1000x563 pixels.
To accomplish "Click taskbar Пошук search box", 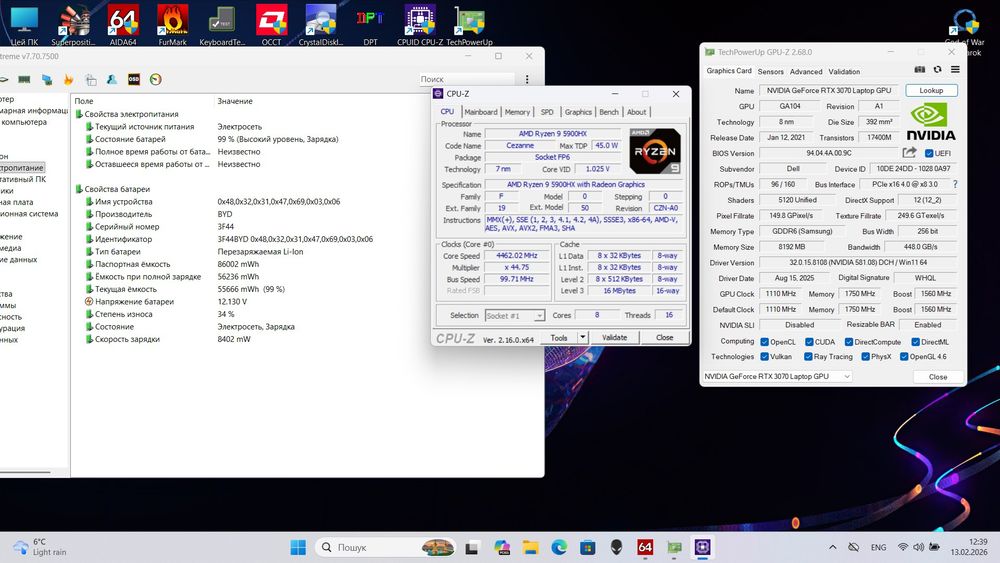I will (x=385, y=547).
